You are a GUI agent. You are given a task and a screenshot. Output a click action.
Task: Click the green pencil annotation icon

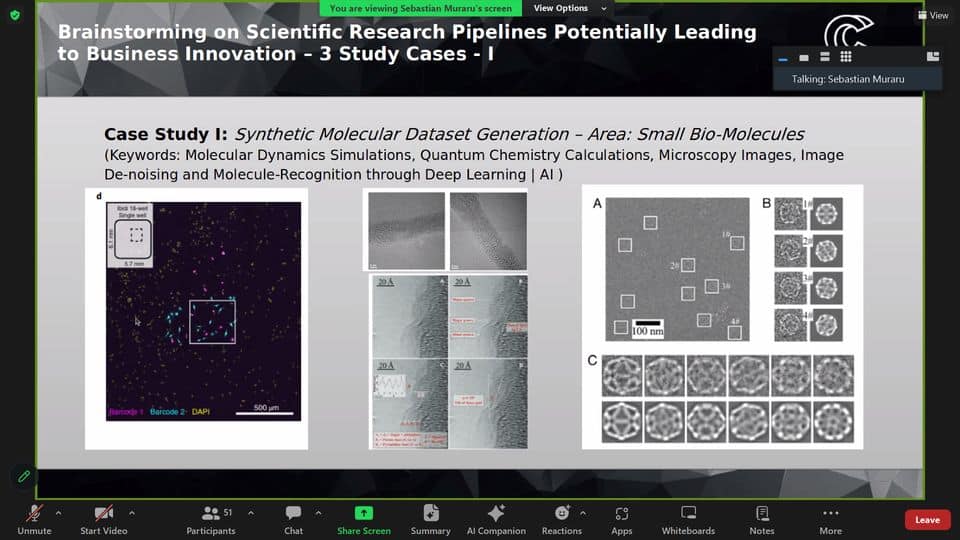[24, 476]
